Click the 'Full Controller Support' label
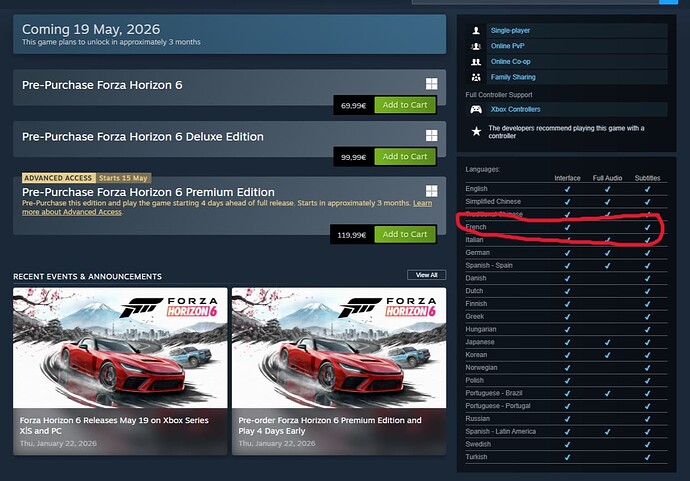 coord(499,95)
